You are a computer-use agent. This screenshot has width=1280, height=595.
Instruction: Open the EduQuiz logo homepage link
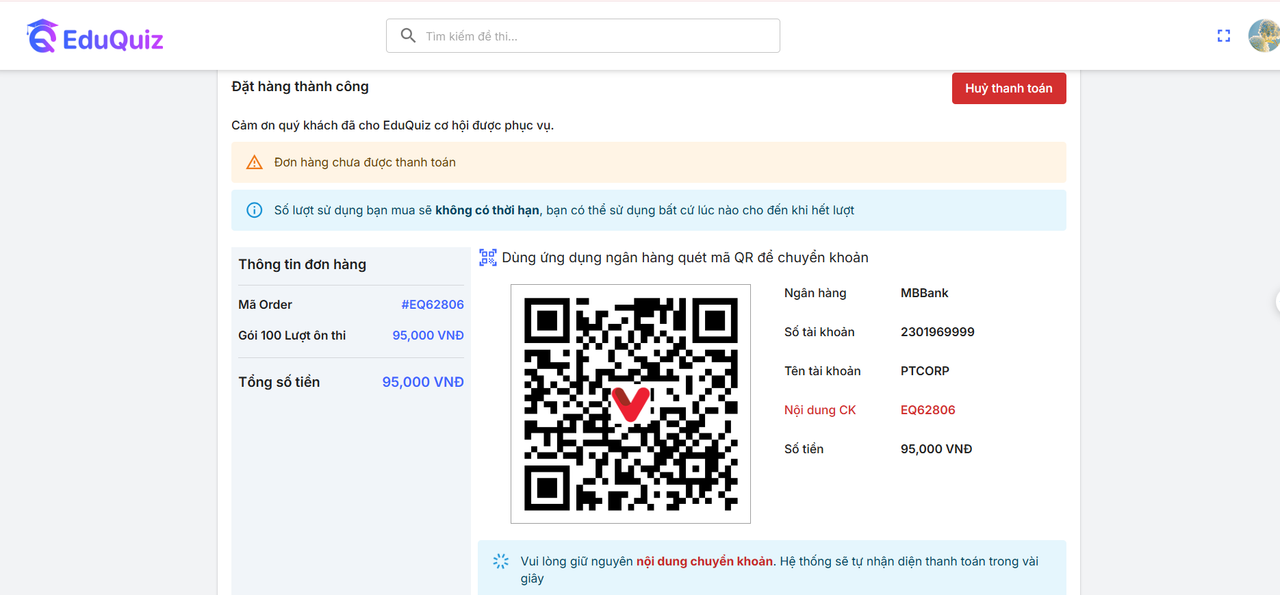pos(94,38)
